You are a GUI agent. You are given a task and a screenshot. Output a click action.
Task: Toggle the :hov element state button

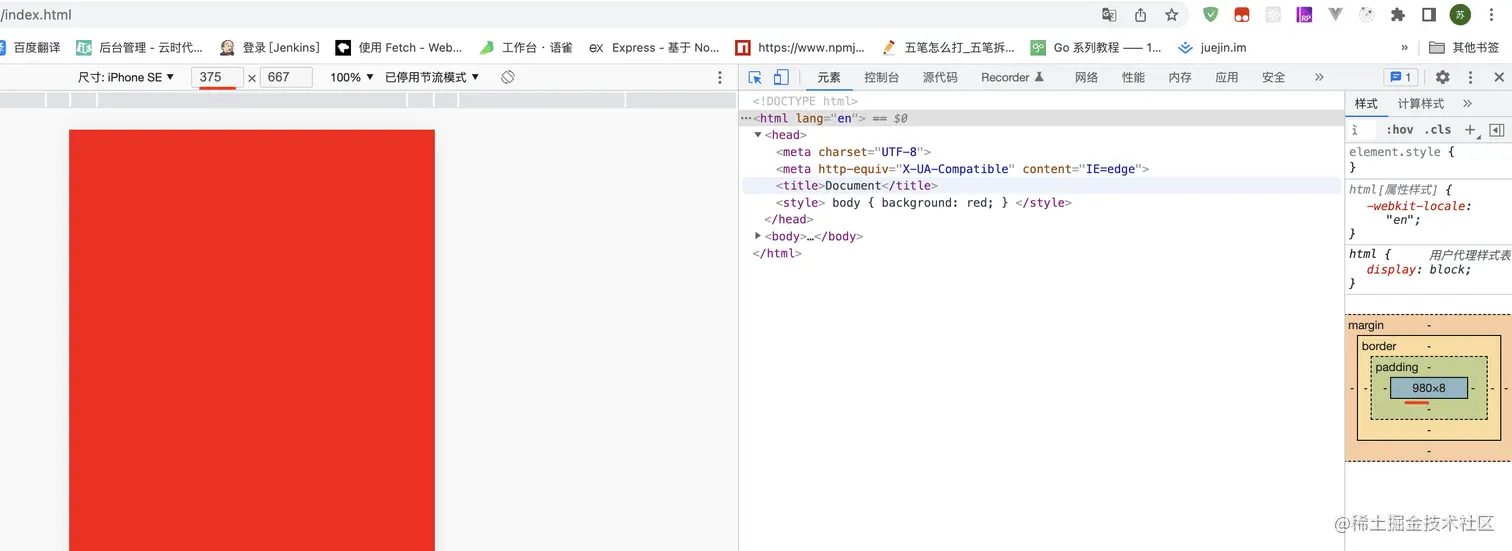pyautogui.click(x=1400, y=130)
